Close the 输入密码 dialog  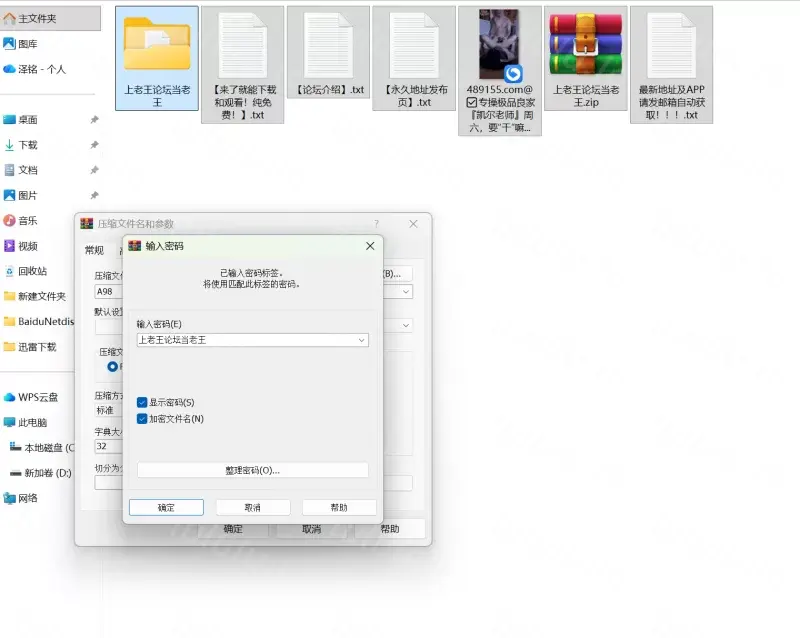click(x=370, y=246)
